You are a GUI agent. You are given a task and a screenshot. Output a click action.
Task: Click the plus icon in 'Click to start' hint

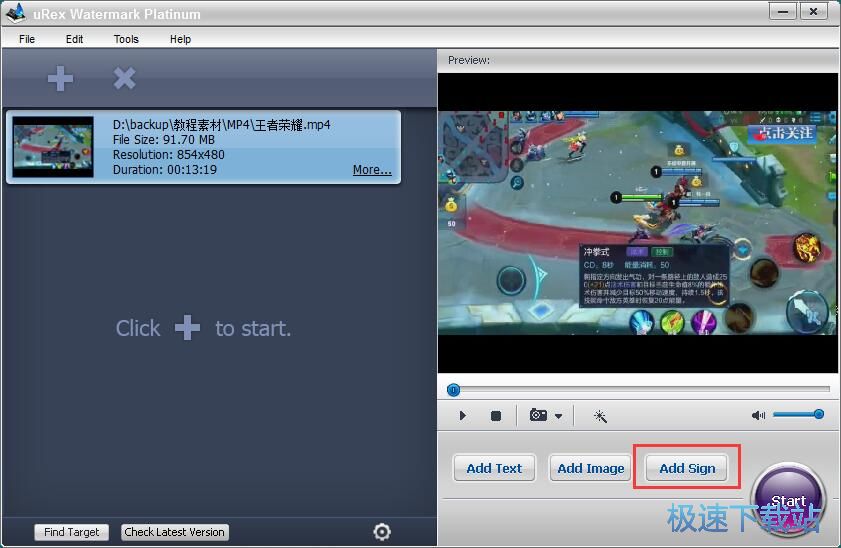click(x=187, y=328)
